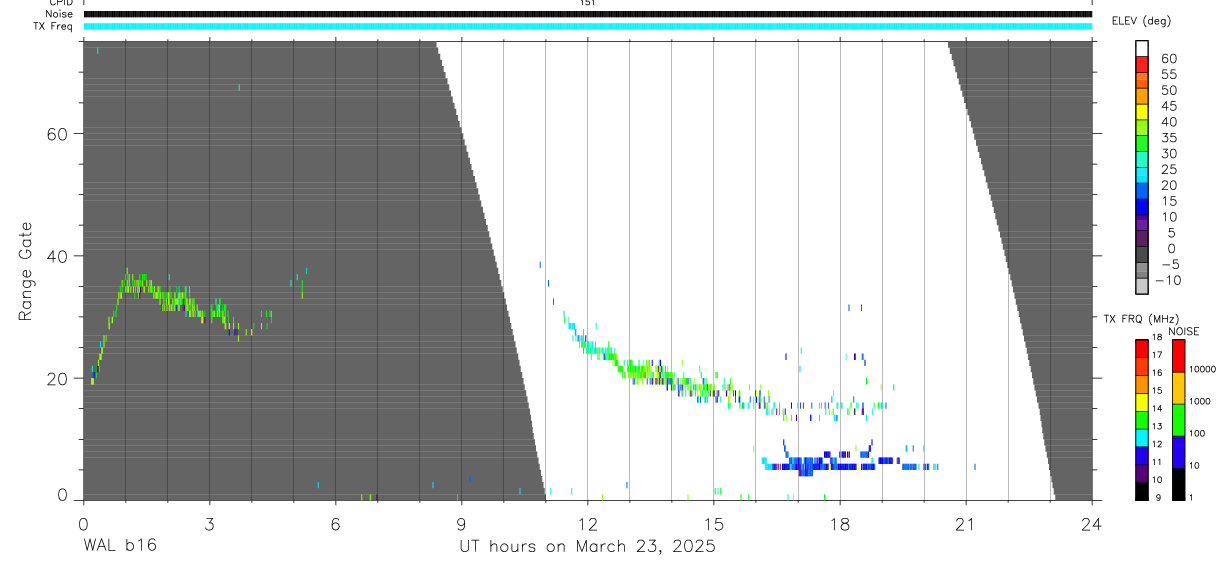Image resolution: width=1228 pixels, height=567 pixels.
Task: Click the "Noise" row label at top left
Action: pyautogui.click(x=61, y=14)
